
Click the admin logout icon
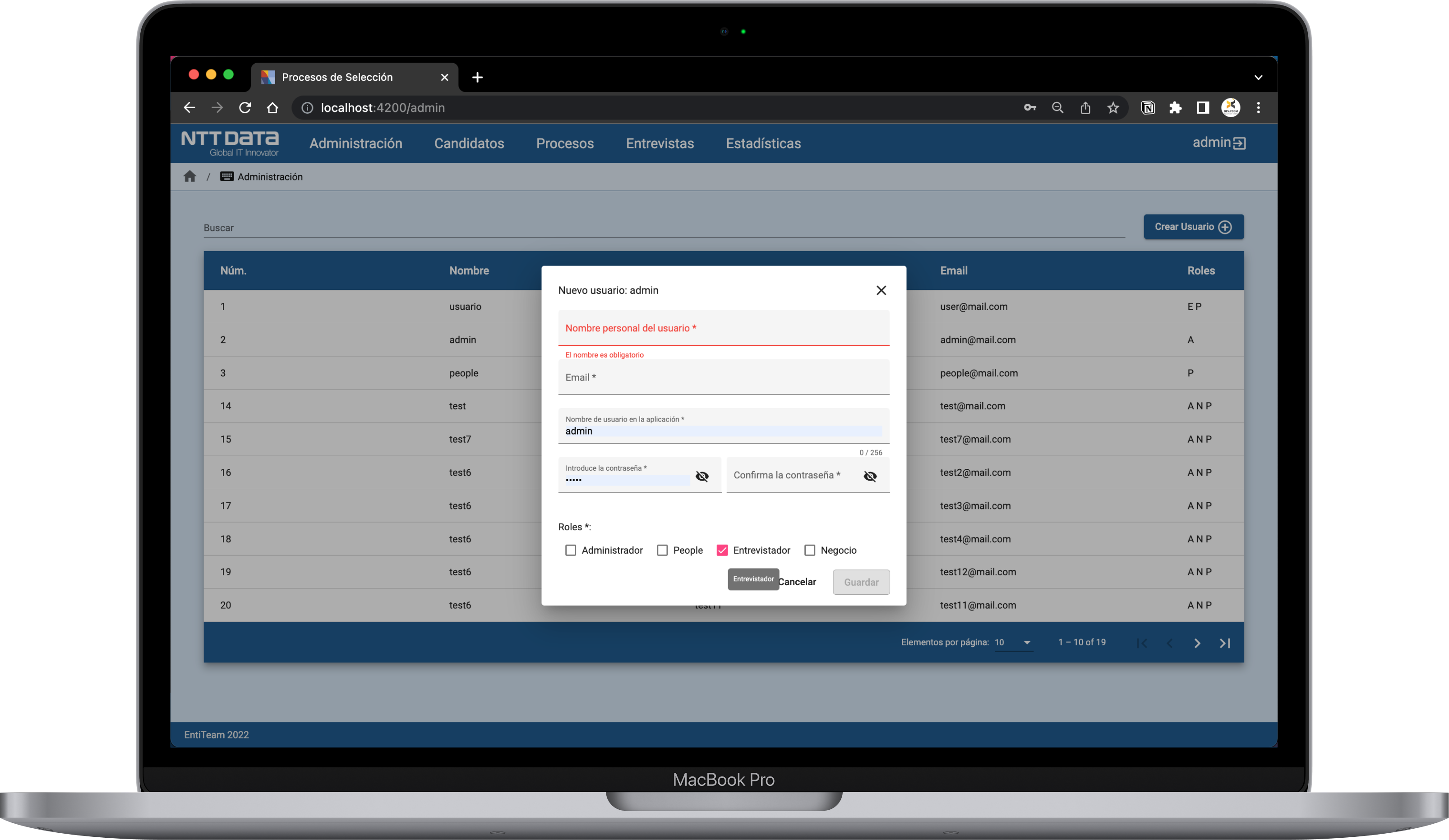click(x=1240, y=143)
